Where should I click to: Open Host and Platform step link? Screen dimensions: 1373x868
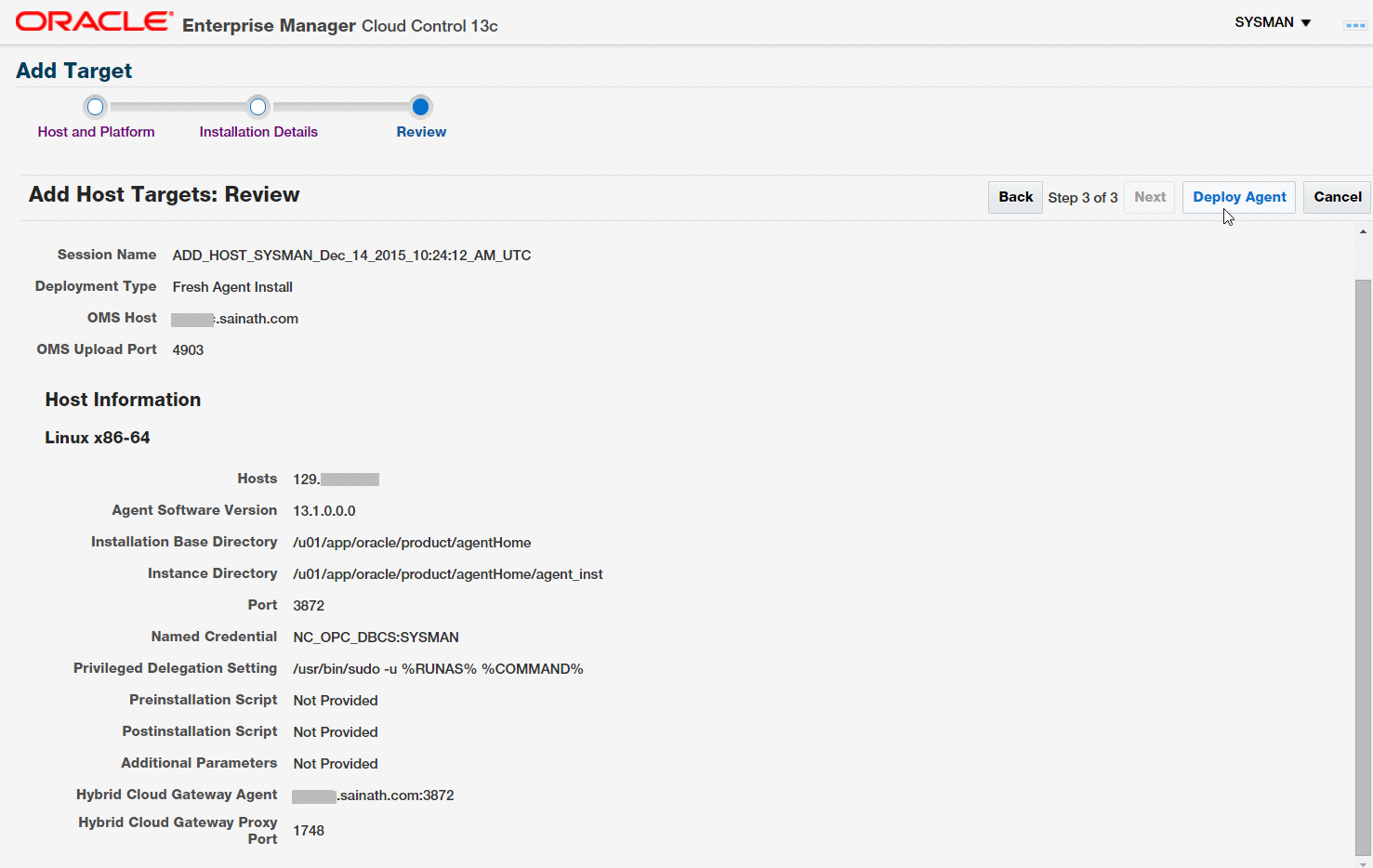click(x=96, y=132)
